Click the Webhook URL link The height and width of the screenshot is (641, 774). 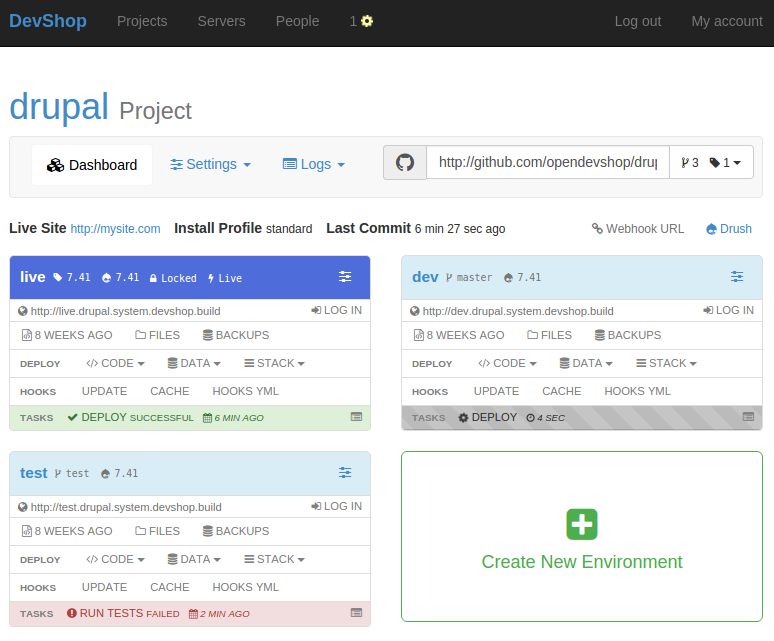[638, 229]
